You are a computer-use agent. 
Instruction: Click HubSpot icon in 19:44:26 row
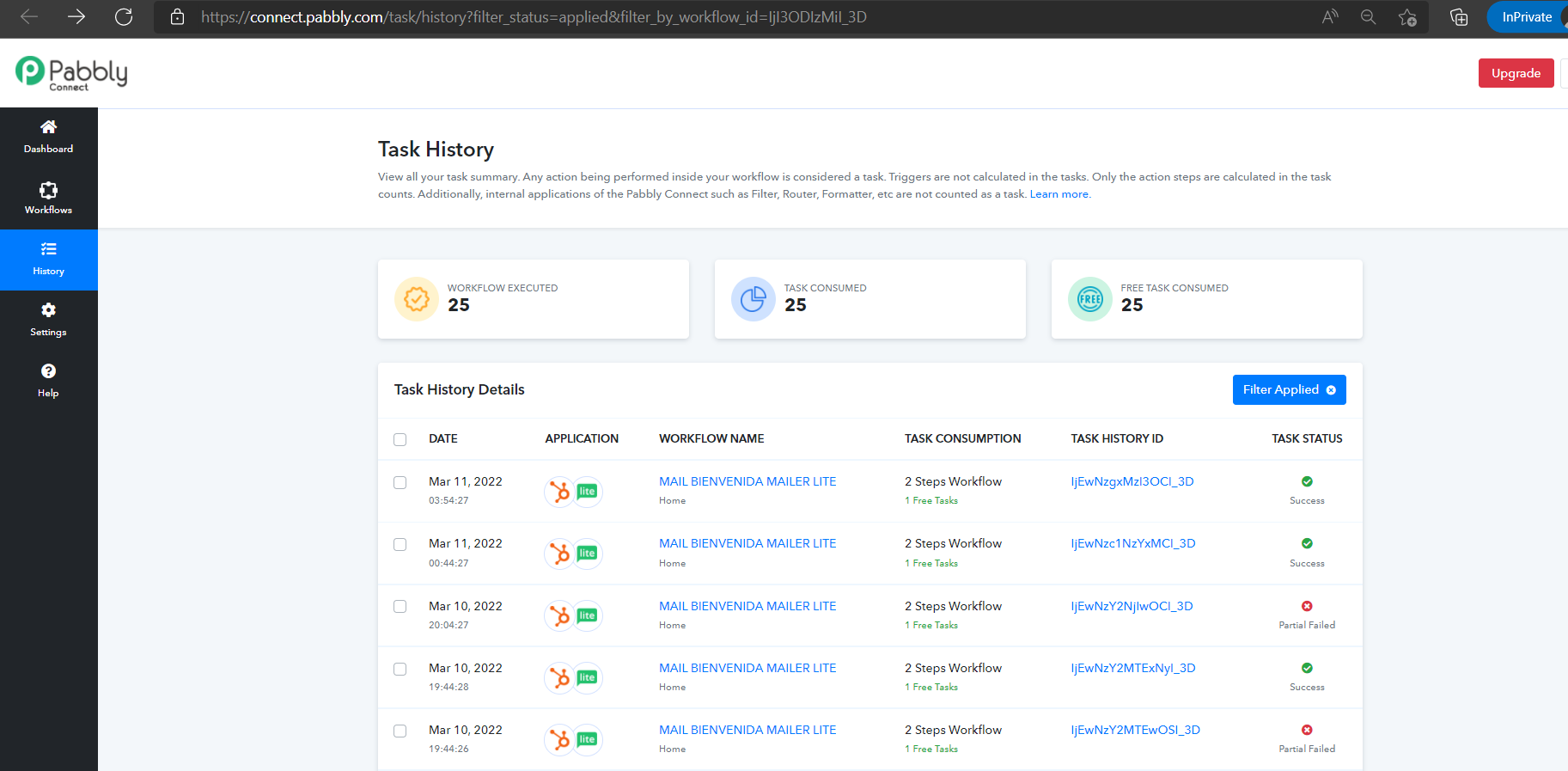(x=560, y=739)
